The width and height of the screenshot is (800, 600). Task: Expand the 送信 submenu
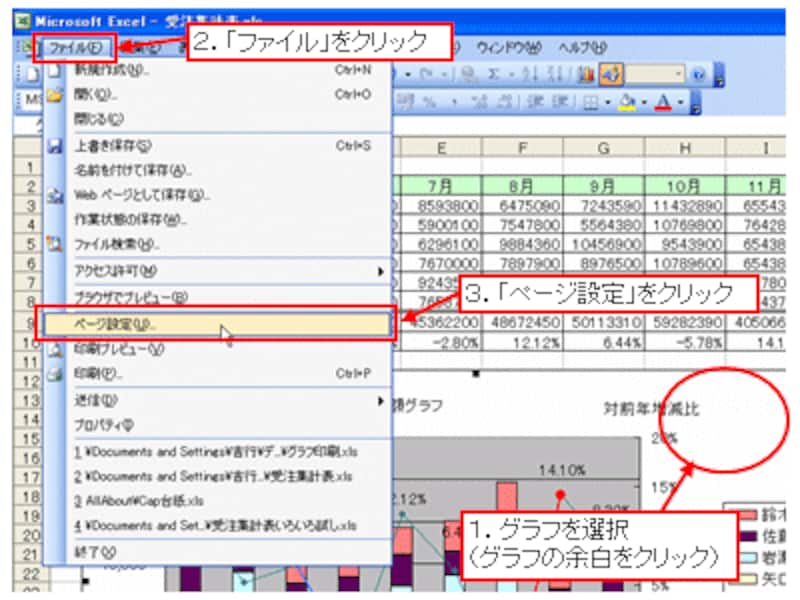tap(380, 400)
